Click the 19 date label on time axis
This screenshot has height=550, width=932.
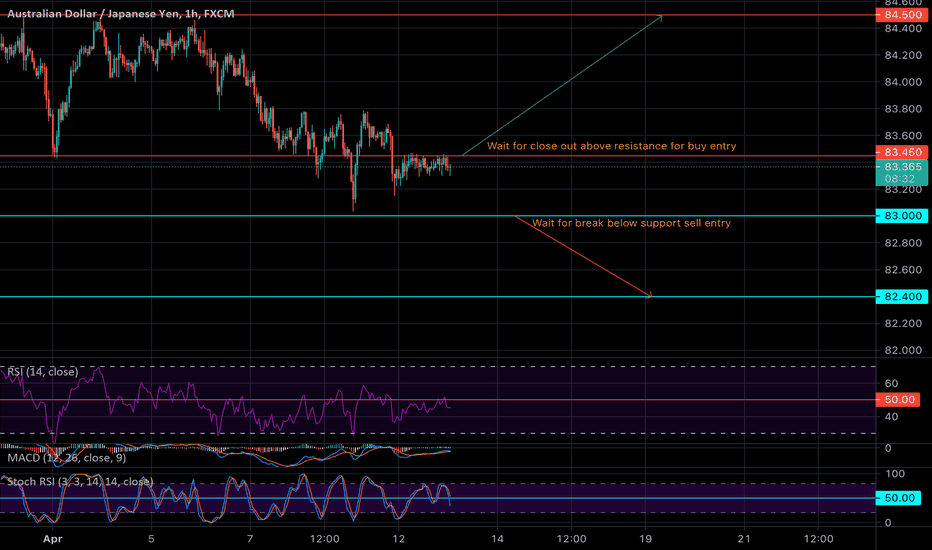646,539
